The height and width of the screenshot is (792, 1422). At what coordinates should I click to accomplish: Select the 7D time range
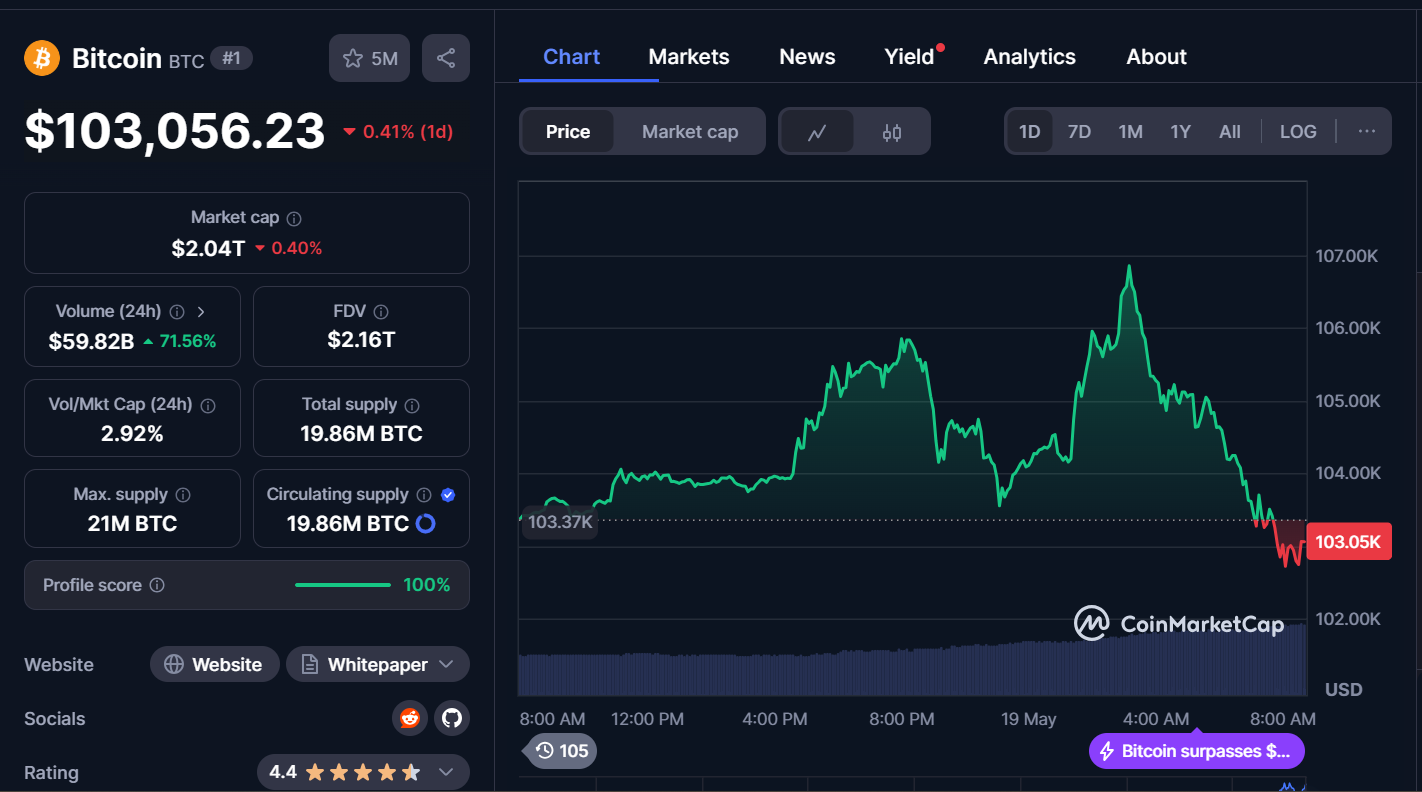[1079, 132]
